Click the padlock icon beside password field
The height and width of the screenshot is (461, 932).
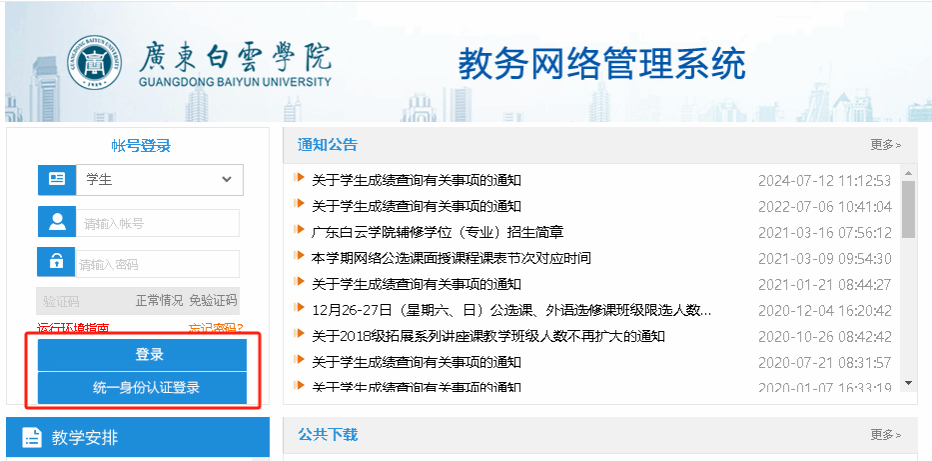pos(57,263)
